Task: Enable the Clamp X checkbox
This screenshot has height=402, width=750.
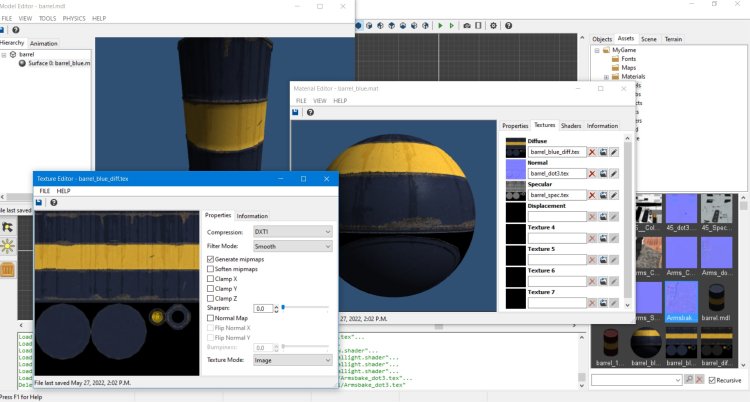Action: tap(210, 279)
